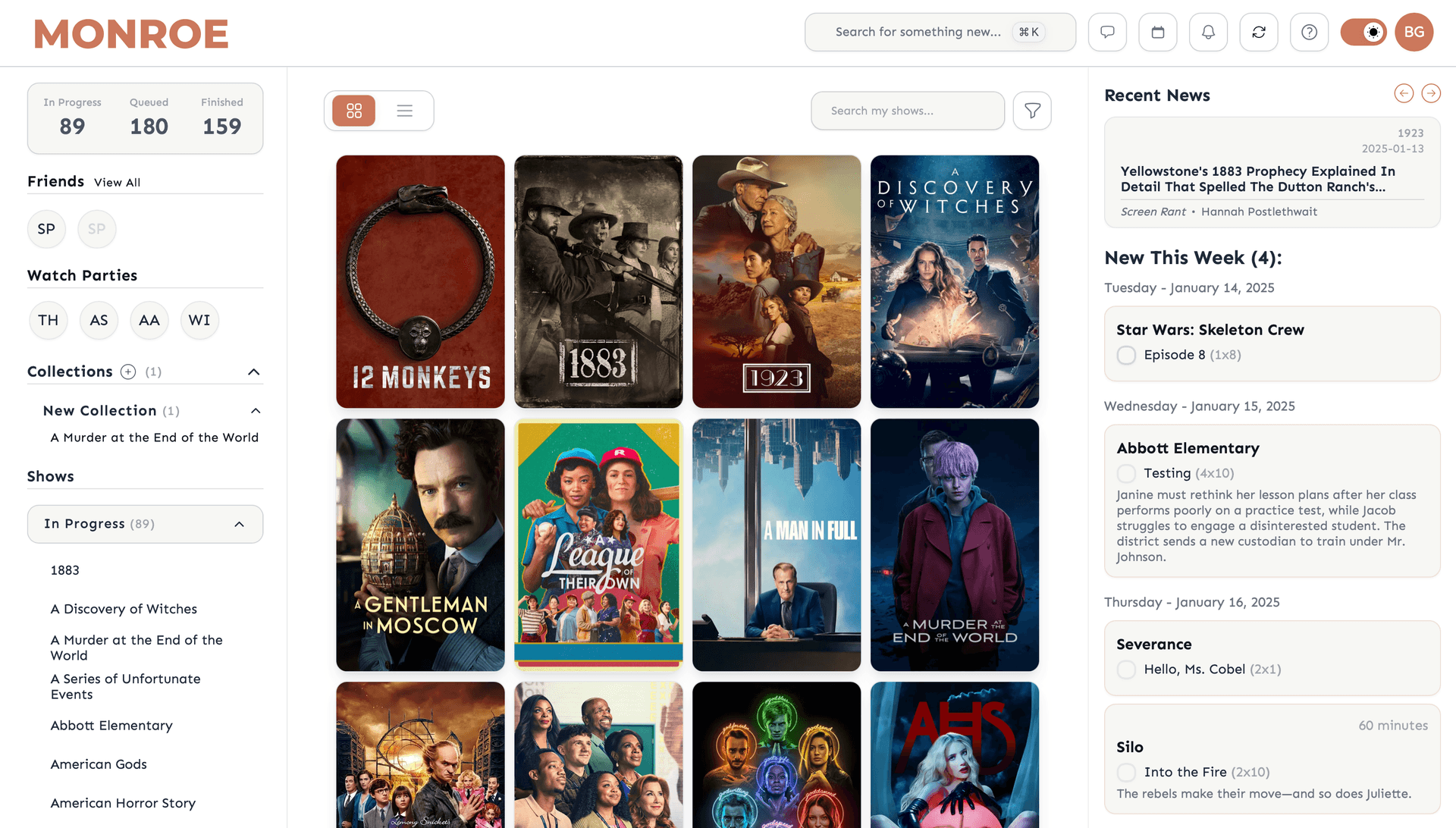The width and height of the screenshot is (1456, 828).
Task: Open the TH watch party
Action: [48, 320]
